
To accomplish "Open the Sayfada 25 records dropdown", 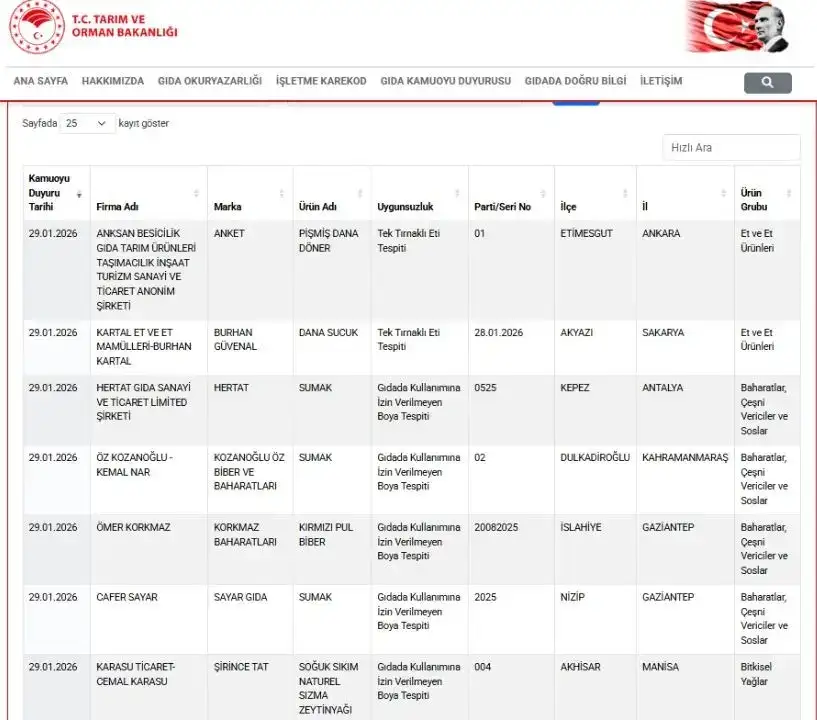I will (88, 124).
